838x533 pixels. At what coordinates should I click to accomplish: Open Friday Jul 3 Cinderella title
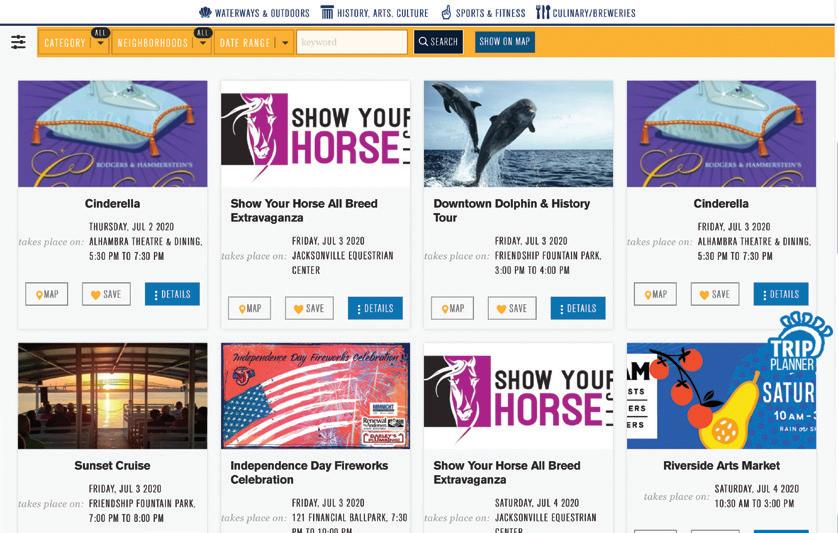coord(721,204)
